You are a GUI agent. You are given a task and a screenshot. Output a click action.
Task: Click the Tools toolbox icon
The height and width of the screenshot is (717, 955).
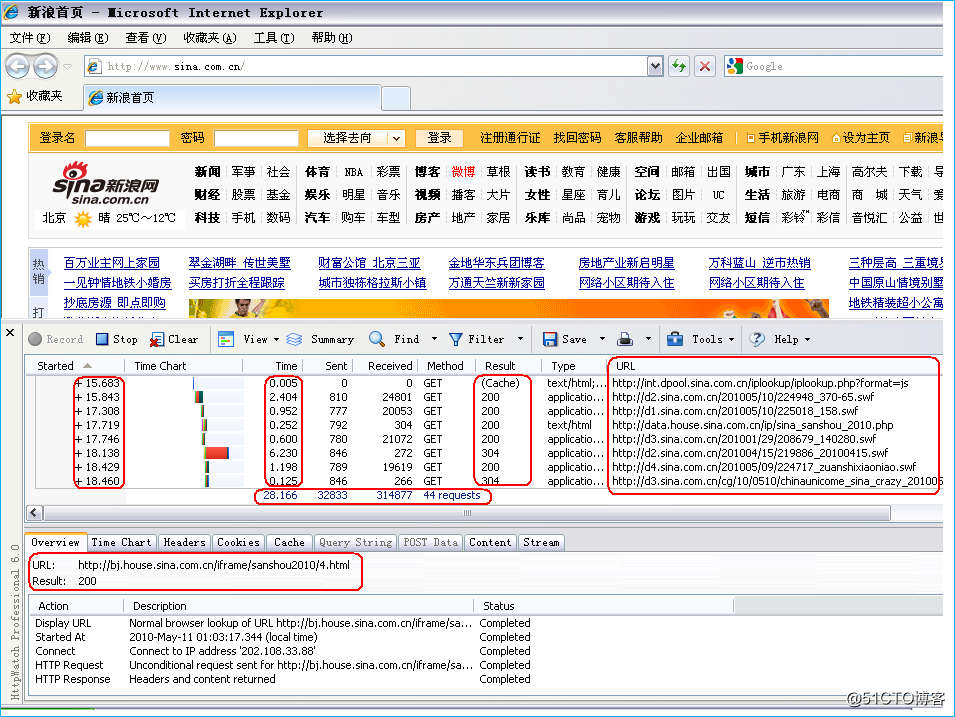675,339
